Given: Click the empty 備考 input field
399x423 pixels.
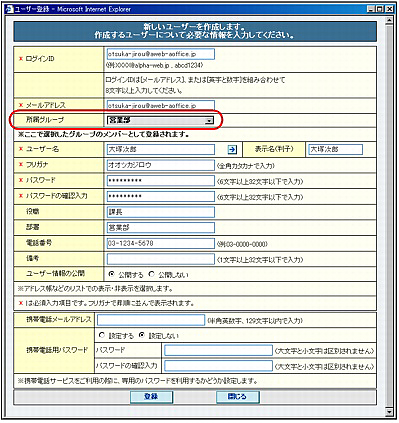Looking at the screenshot, I should 161,259.
